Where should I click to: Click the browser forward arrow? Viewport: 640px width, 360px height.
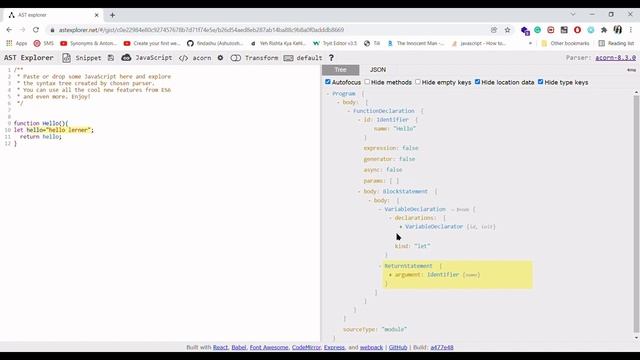(22, 30)
